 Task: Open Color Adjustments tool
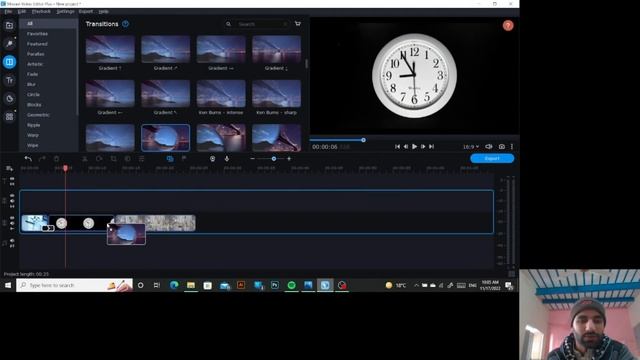(x=127, y=158)
